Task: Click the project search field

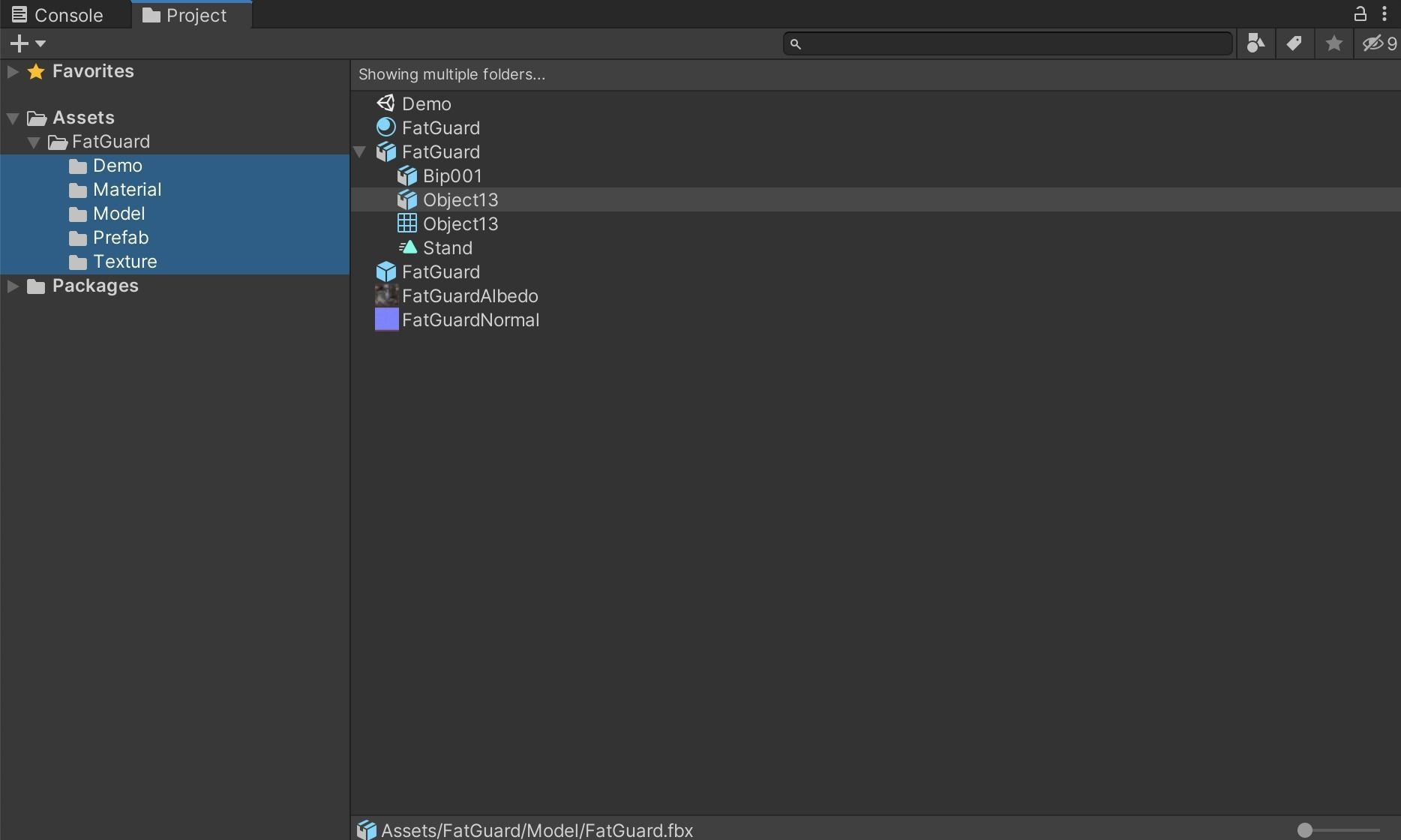Action: 1007,43
